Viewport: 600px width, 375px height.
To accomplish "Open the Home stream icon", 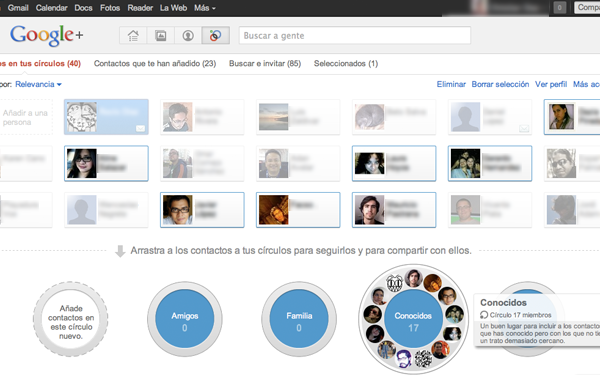I will (133, 36).
